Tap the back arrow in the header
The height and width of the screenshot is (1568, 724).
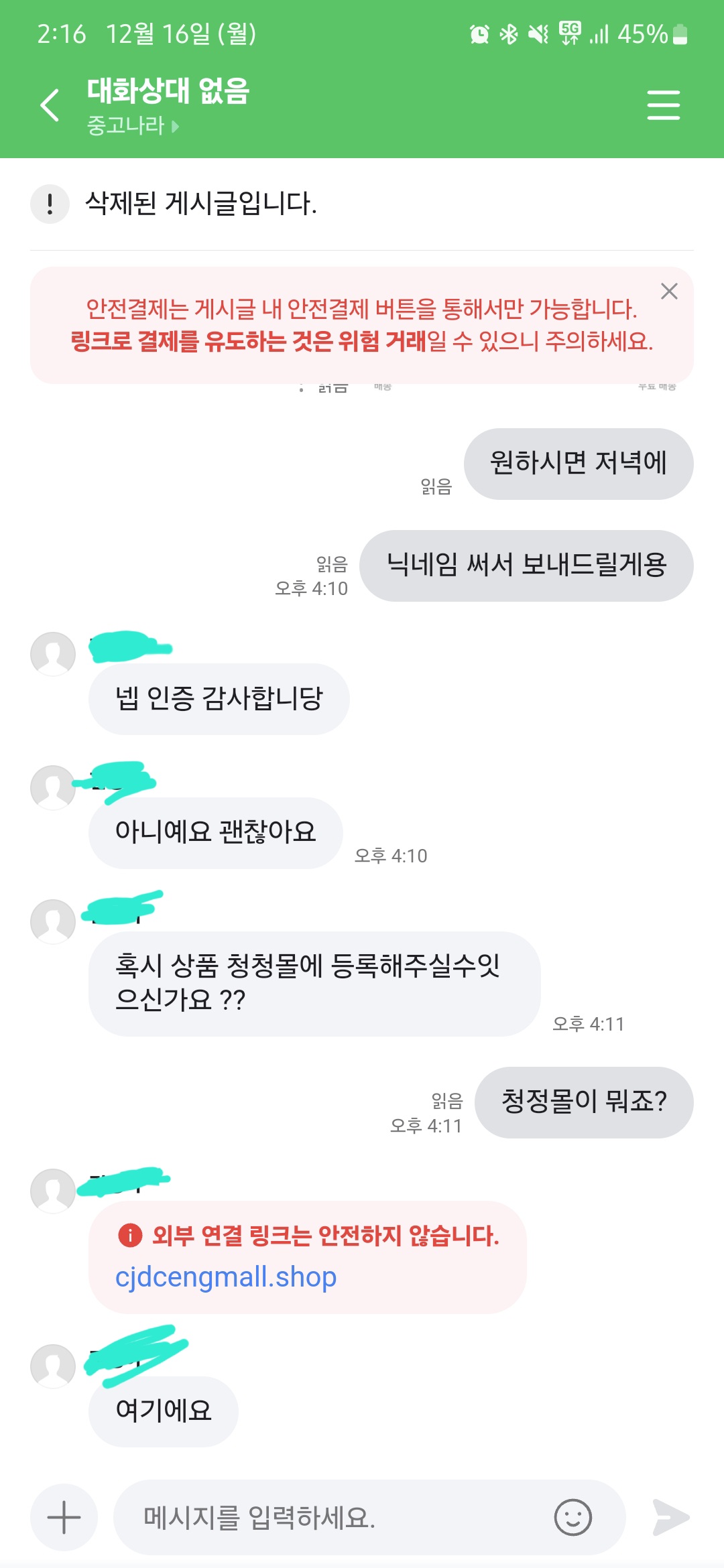(50, 105)
